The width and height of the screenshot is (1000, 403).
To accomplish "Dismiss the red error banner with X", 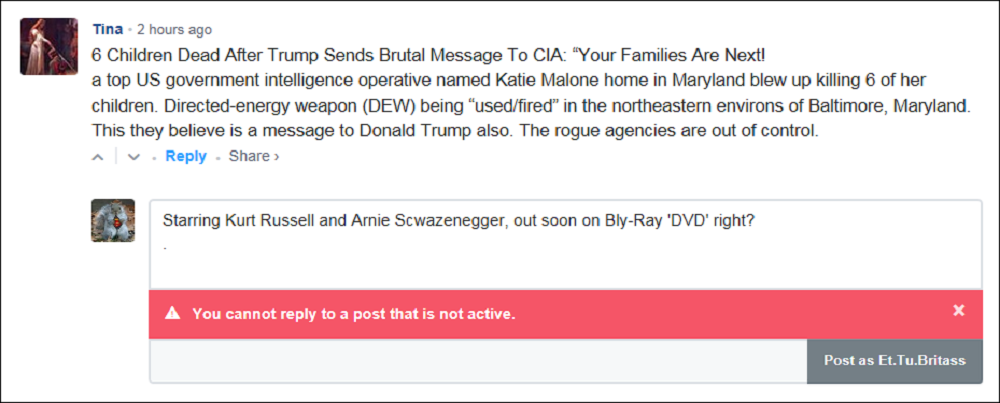I will 958,311.
